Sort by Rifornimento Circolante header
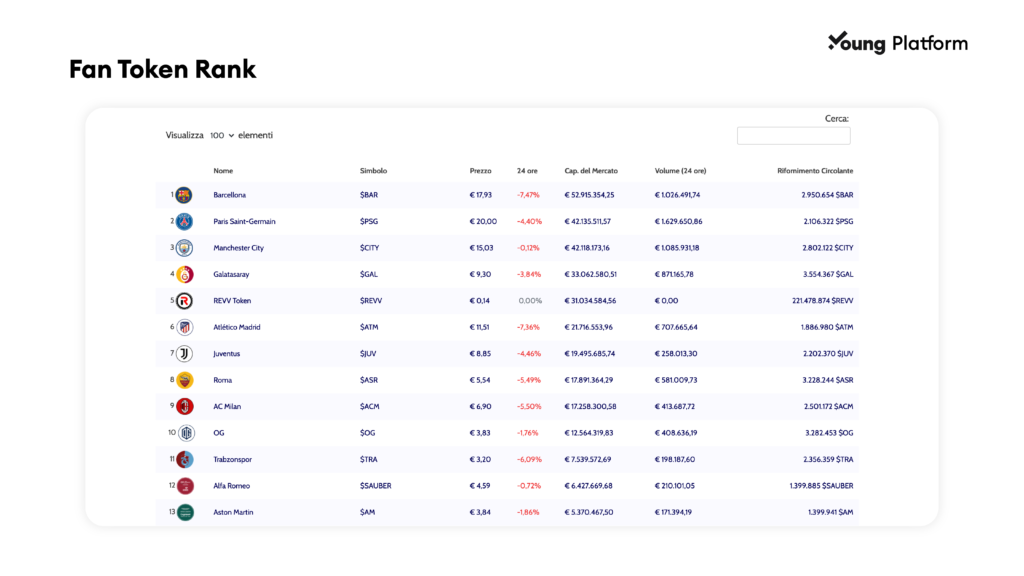Screen dimensions: 1024x576 pyautogui.click(x=815, y=171)
